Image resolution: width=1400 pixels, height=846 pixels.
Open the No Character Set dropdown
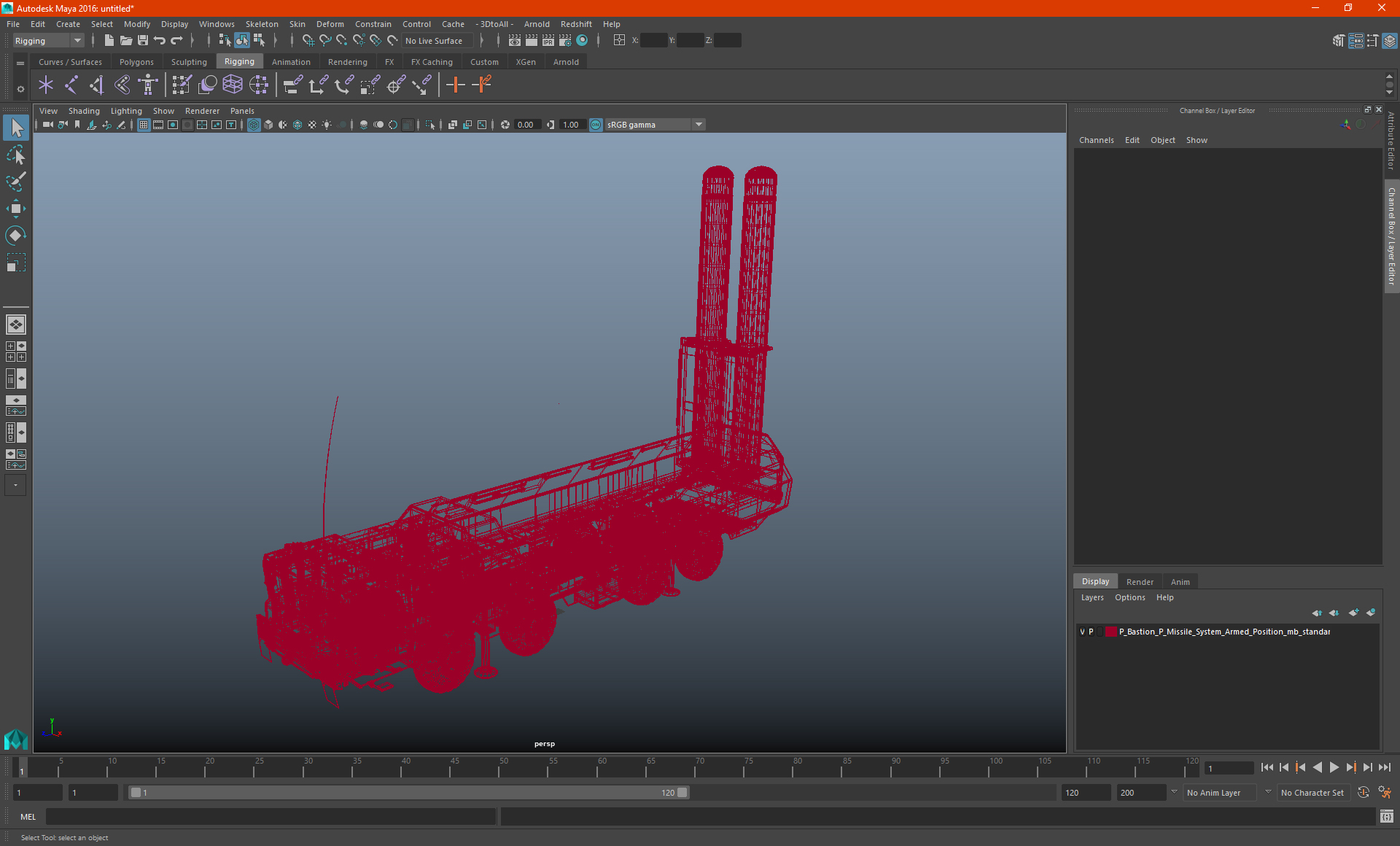pos(1312,793)
